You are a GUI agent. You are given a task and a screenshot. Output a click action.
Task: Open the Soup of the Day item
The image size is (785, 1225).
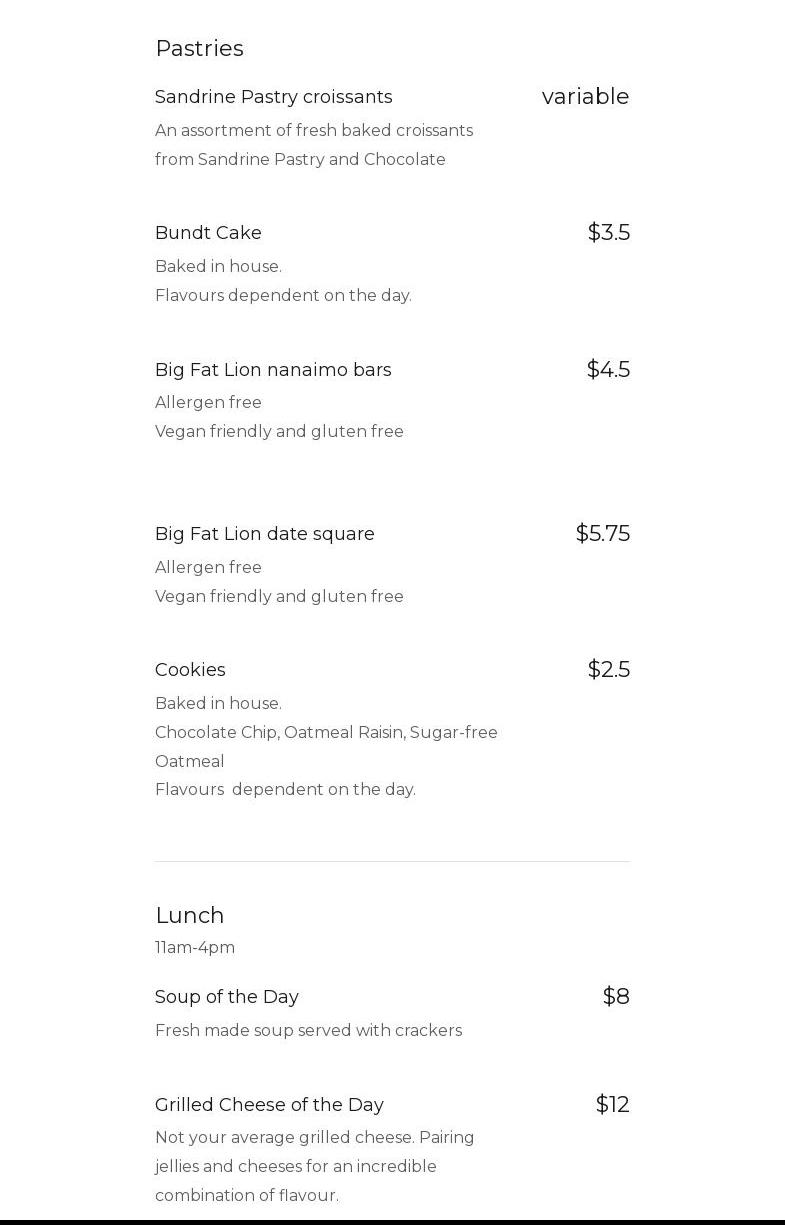click(x=226, y=997)
